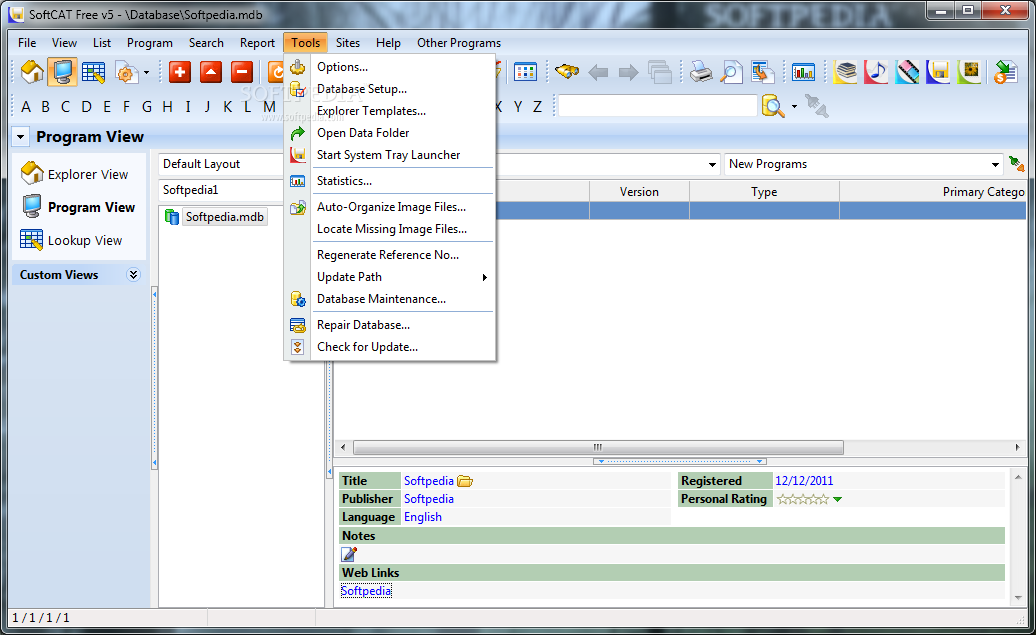Click the plug clear-filter icon
This screenshot has height=635, width=1036.
pyautogui.click(x=817, y=106)
